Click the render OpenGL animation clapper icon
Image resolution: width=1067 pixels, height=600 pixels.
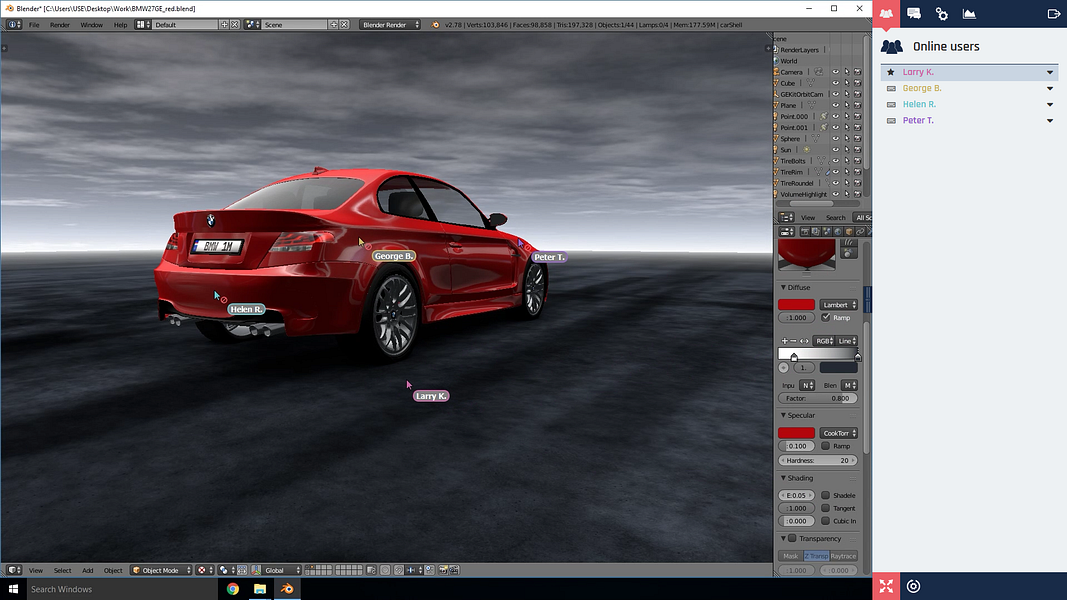[454, 570]
